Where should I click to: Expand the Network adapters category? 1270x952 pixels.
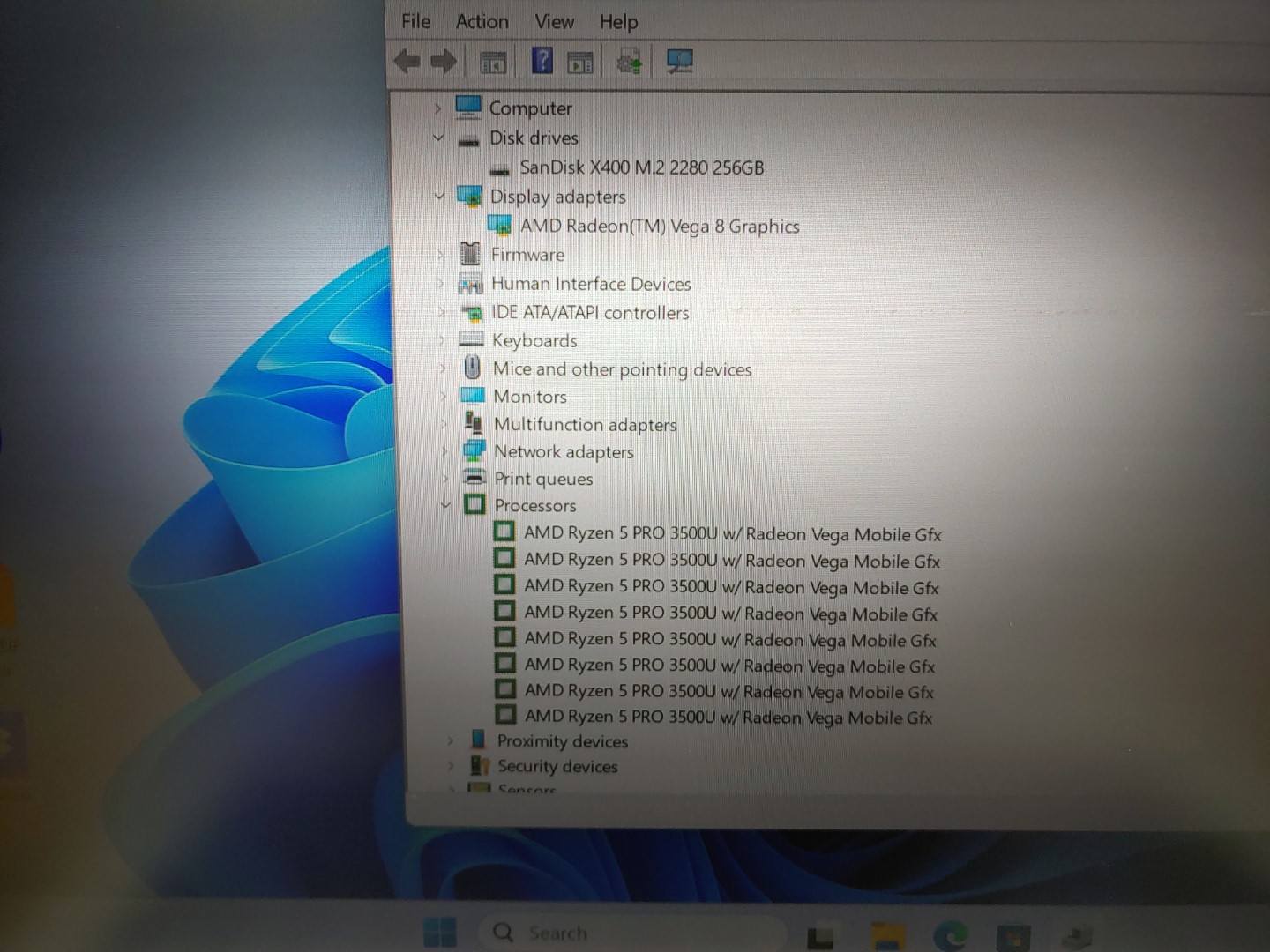pyautogui.click(x=444, y=451)
